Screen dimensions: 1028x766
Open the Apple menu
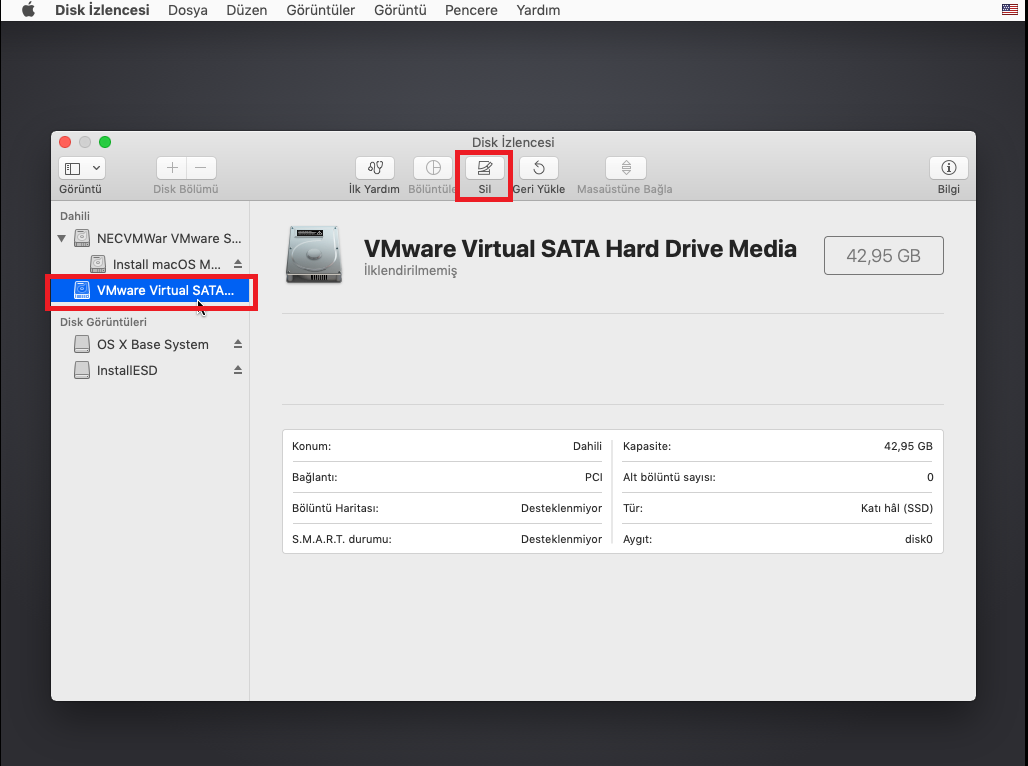[28, 10]
